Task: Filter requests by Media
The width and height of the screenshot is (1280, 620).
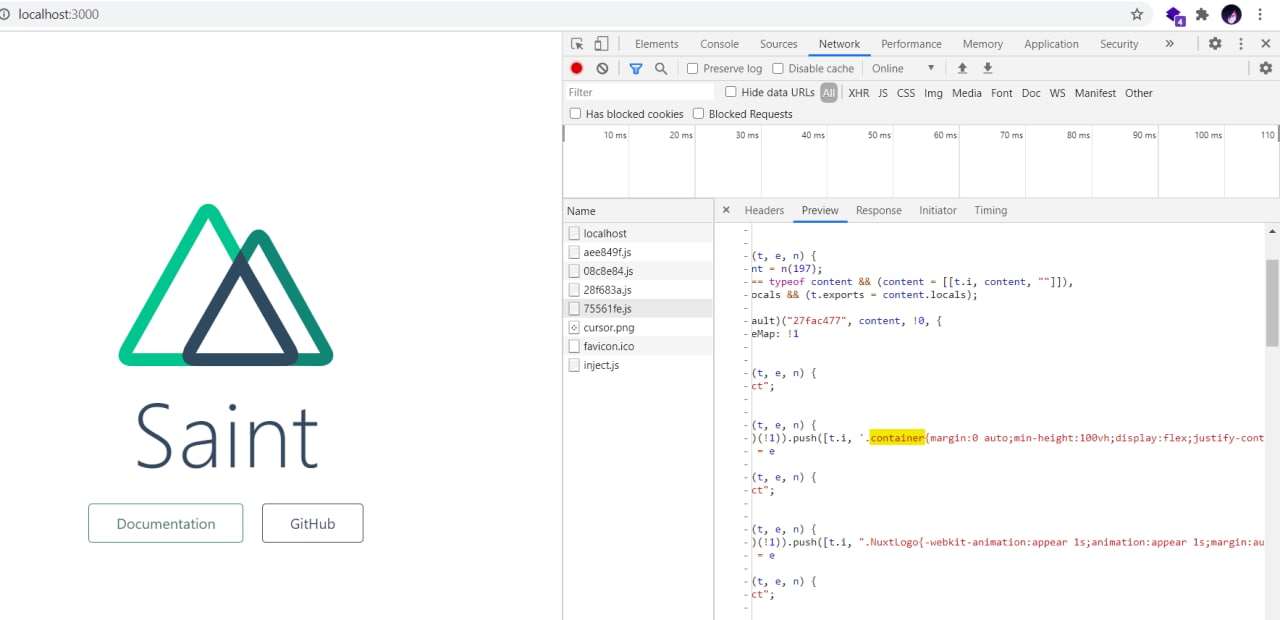Action: click(x=966, y=93)
